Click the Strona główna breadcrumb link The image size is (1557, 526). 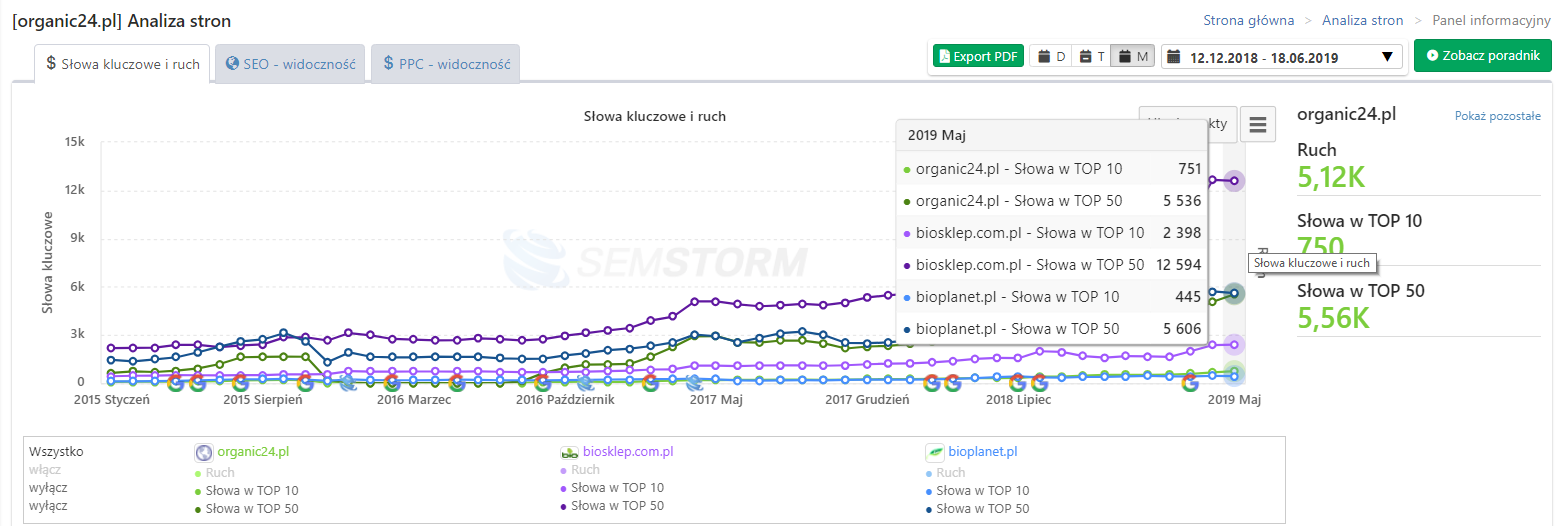(x=1248, y=20)
